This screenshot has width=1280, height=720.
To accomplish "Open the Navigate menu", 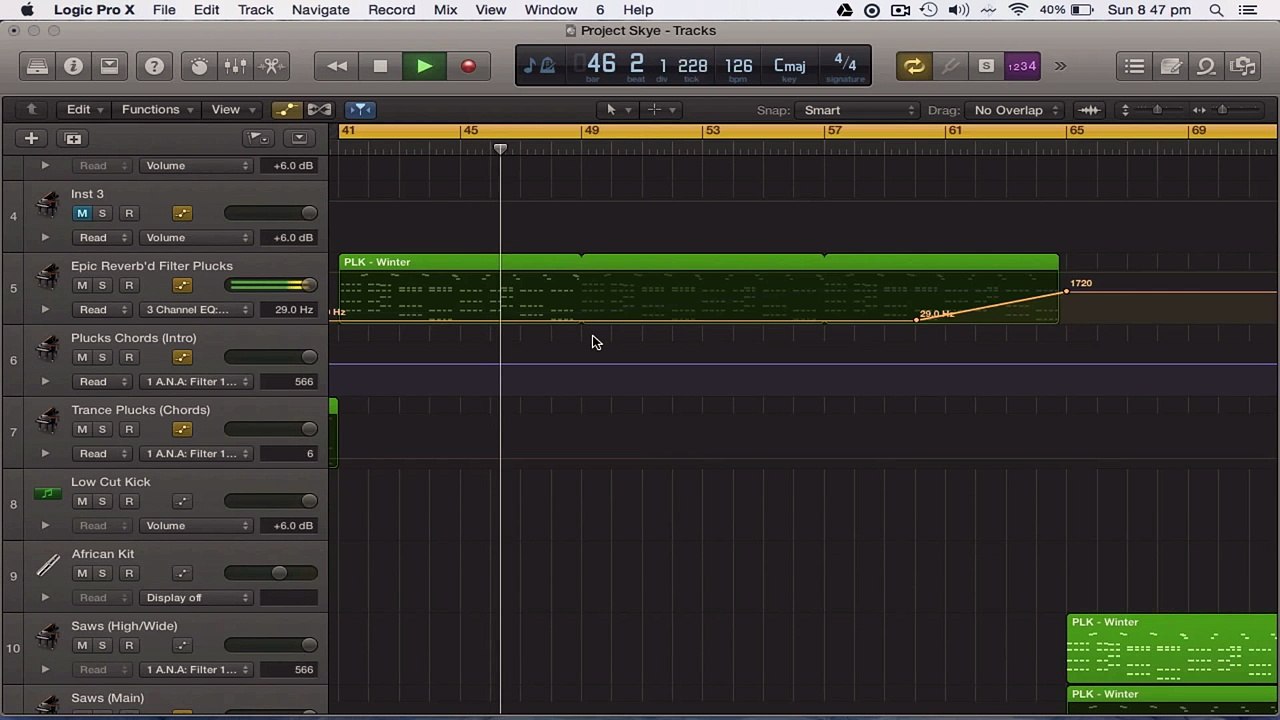I will coord(320,10).
